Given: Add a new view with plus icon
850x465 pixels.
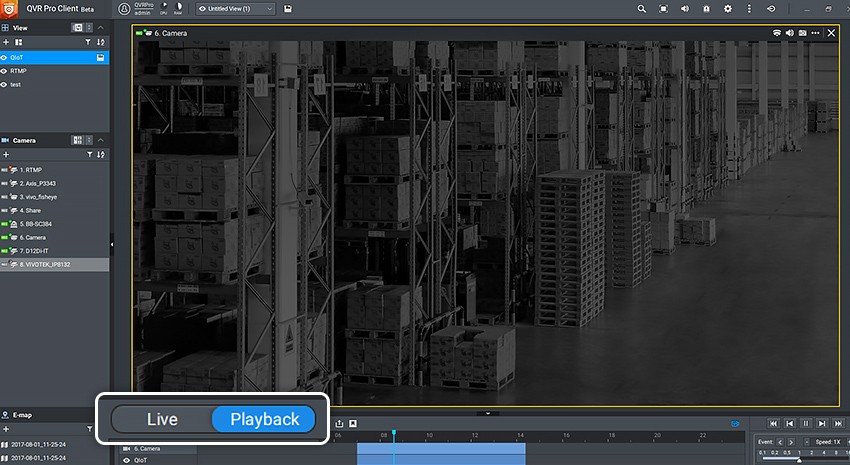Looking at the screenshot, I should pyautogui.click(x=6, y=43).
